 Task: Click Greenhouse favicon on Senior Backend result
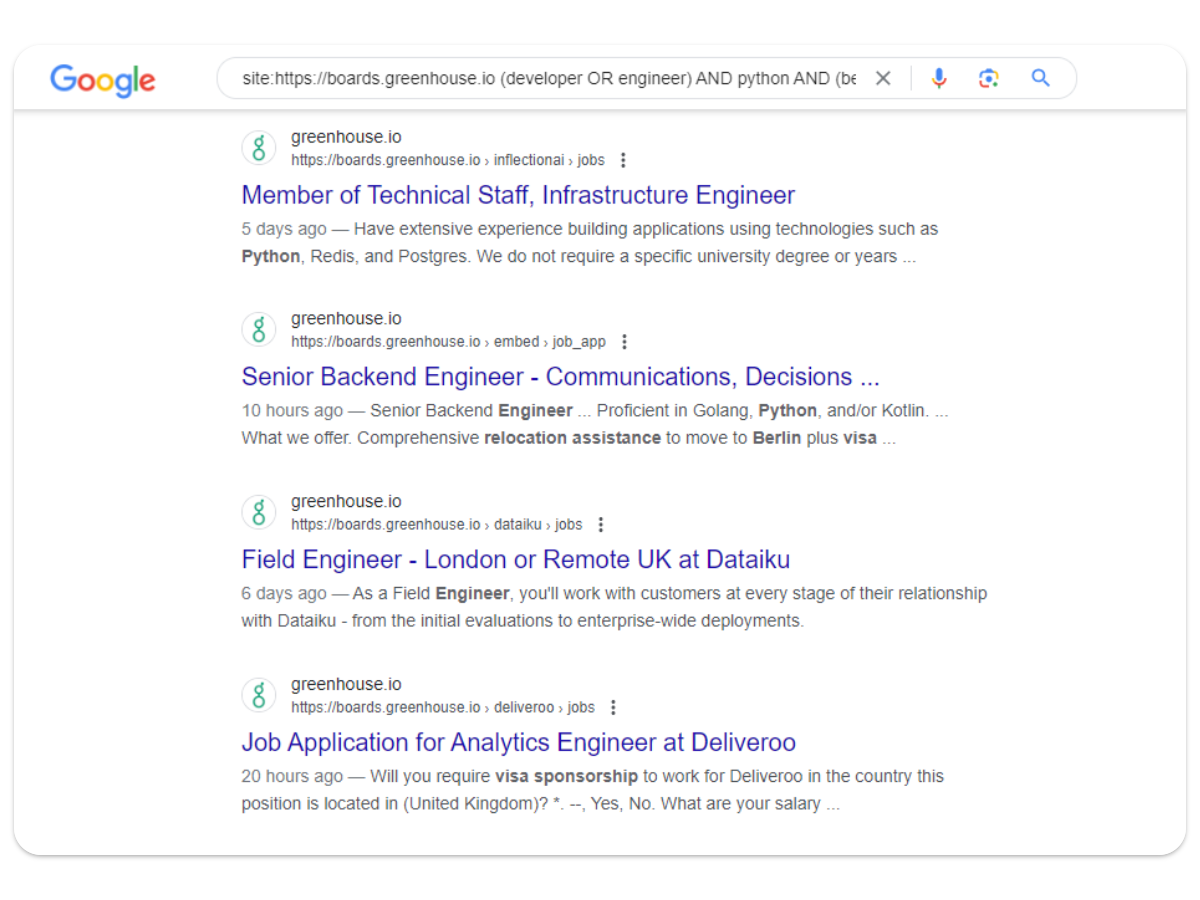point(259,330)
